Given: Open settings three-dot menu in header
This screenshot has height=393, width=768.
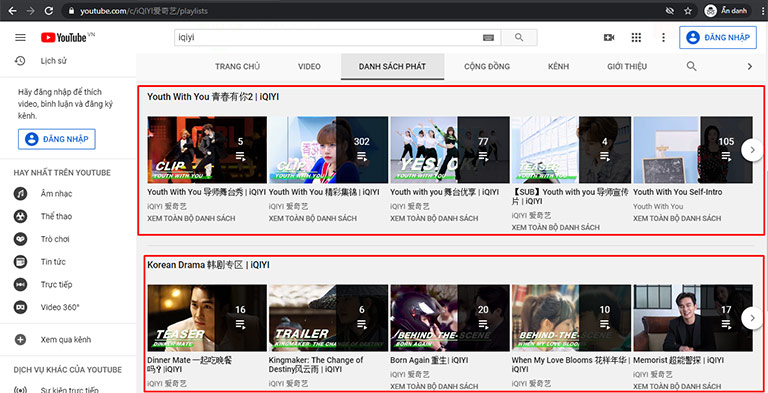Looking at the screenshot, I should 664,37.
